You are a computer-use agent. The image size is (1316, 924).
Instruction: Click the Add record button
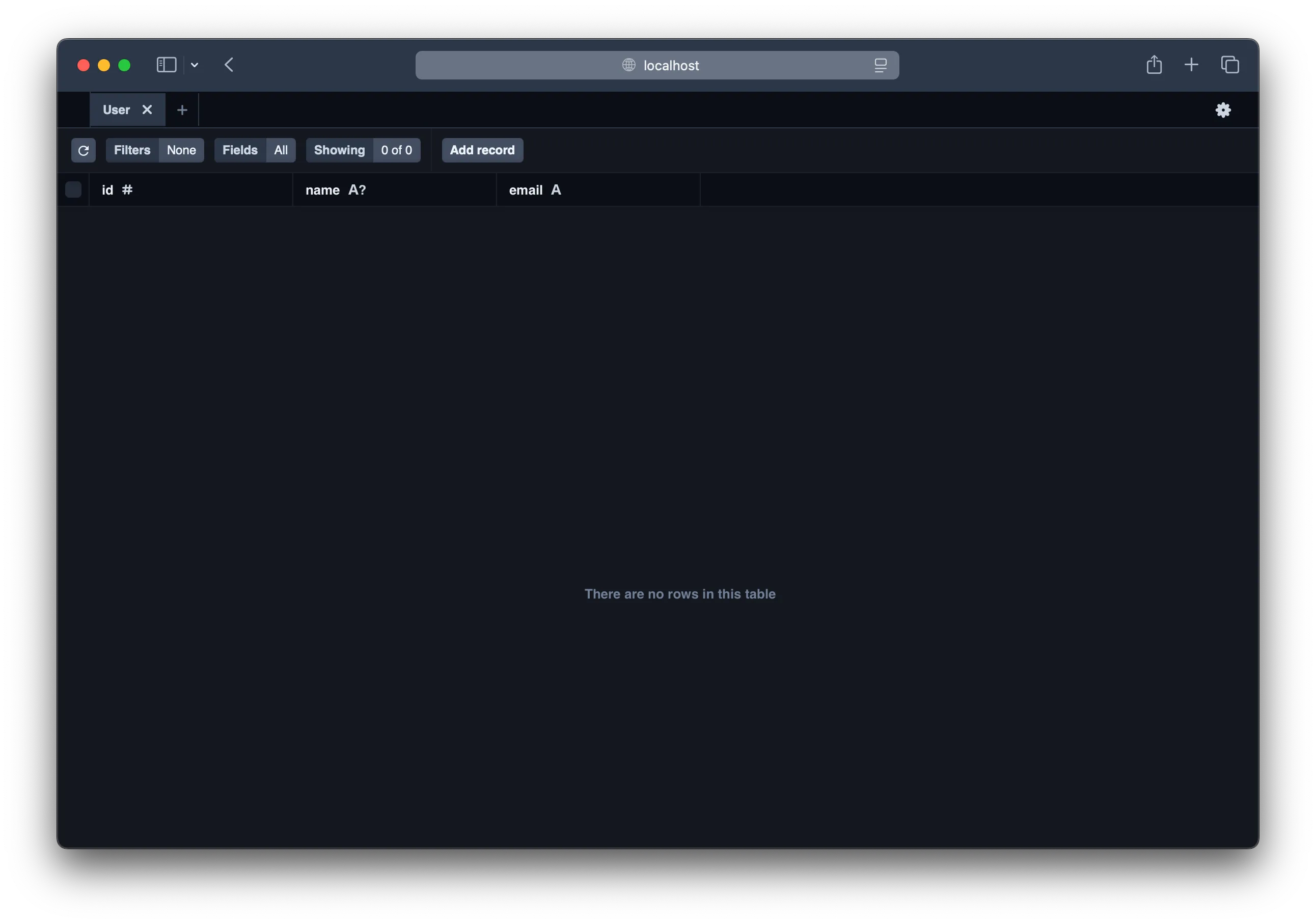(482, 150)
